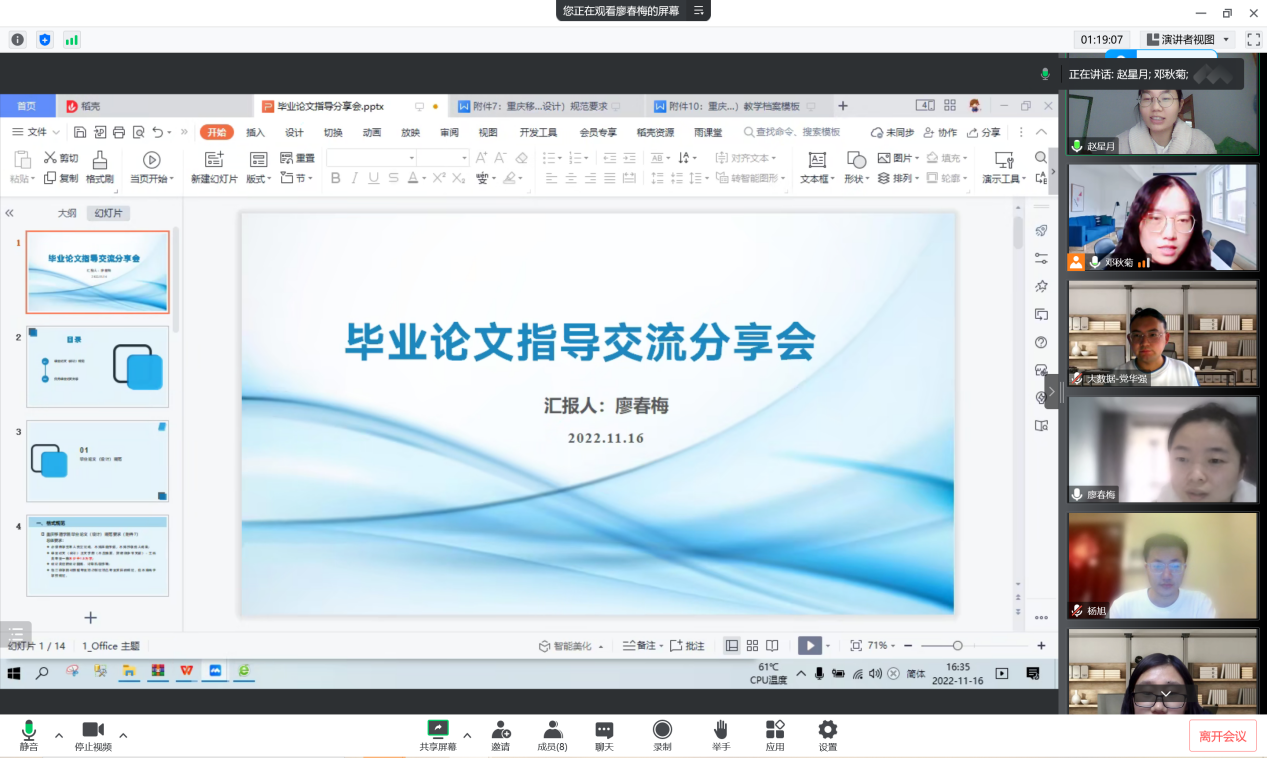Click the 举手 raise hand icon
The image size is (1267, 758).
(x=720, y=730)
